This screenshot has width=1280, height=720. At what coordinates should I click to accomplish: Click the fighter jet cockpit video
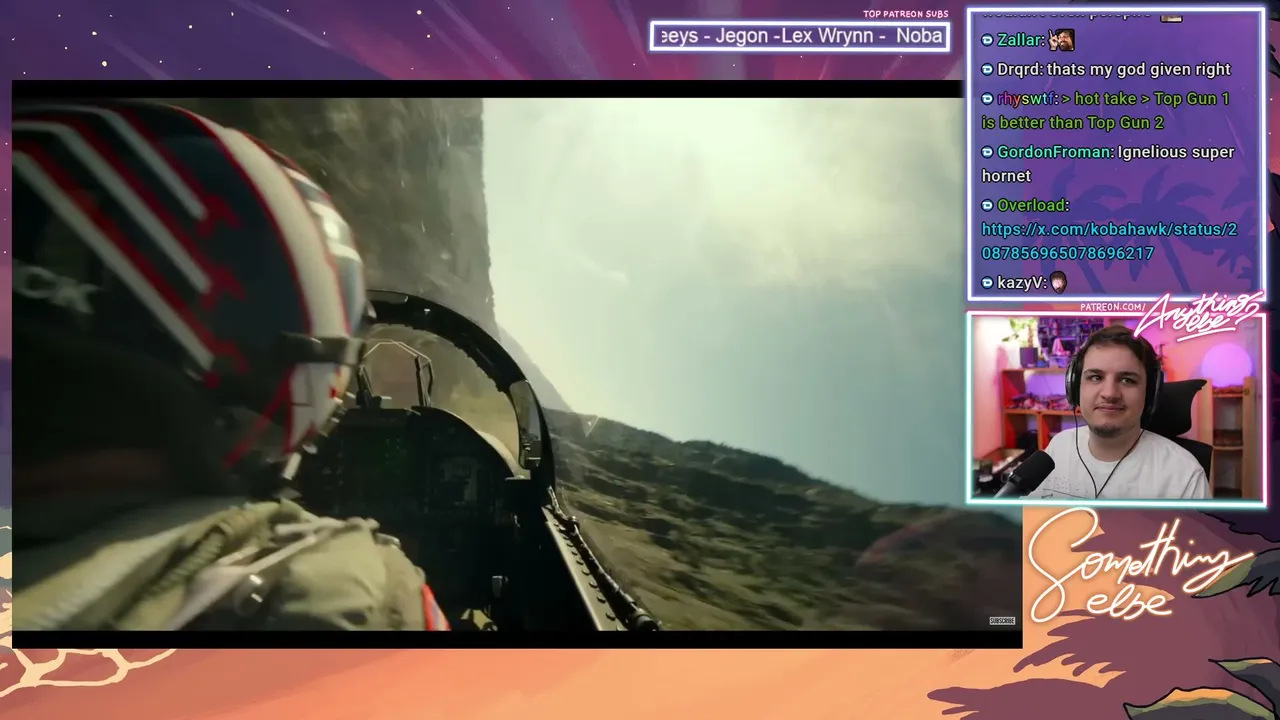tap(517, 364)
